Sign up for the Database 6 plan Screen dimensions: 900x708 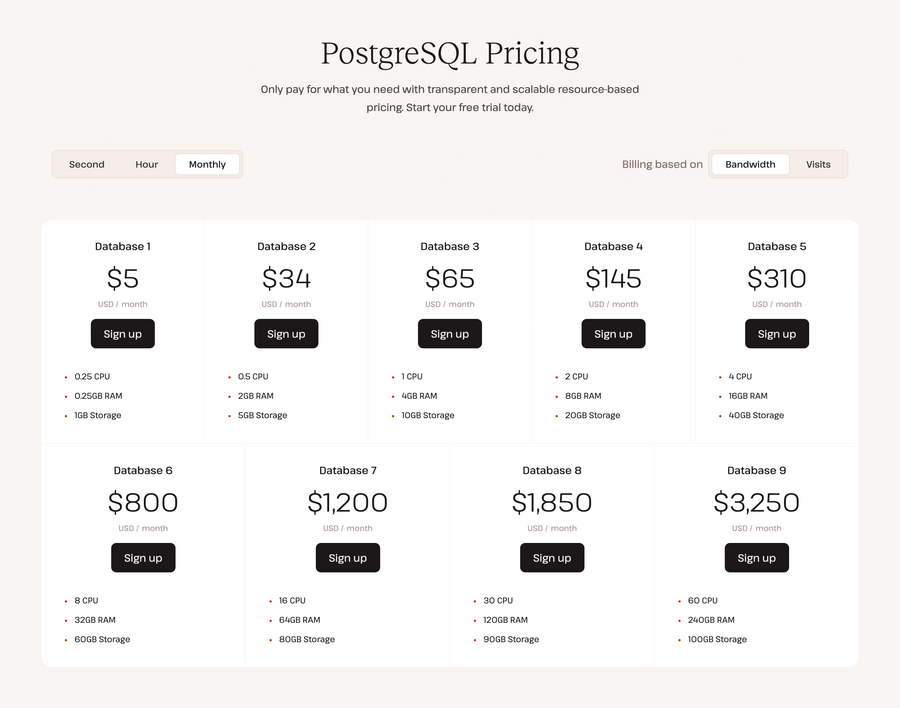point(143,558)
